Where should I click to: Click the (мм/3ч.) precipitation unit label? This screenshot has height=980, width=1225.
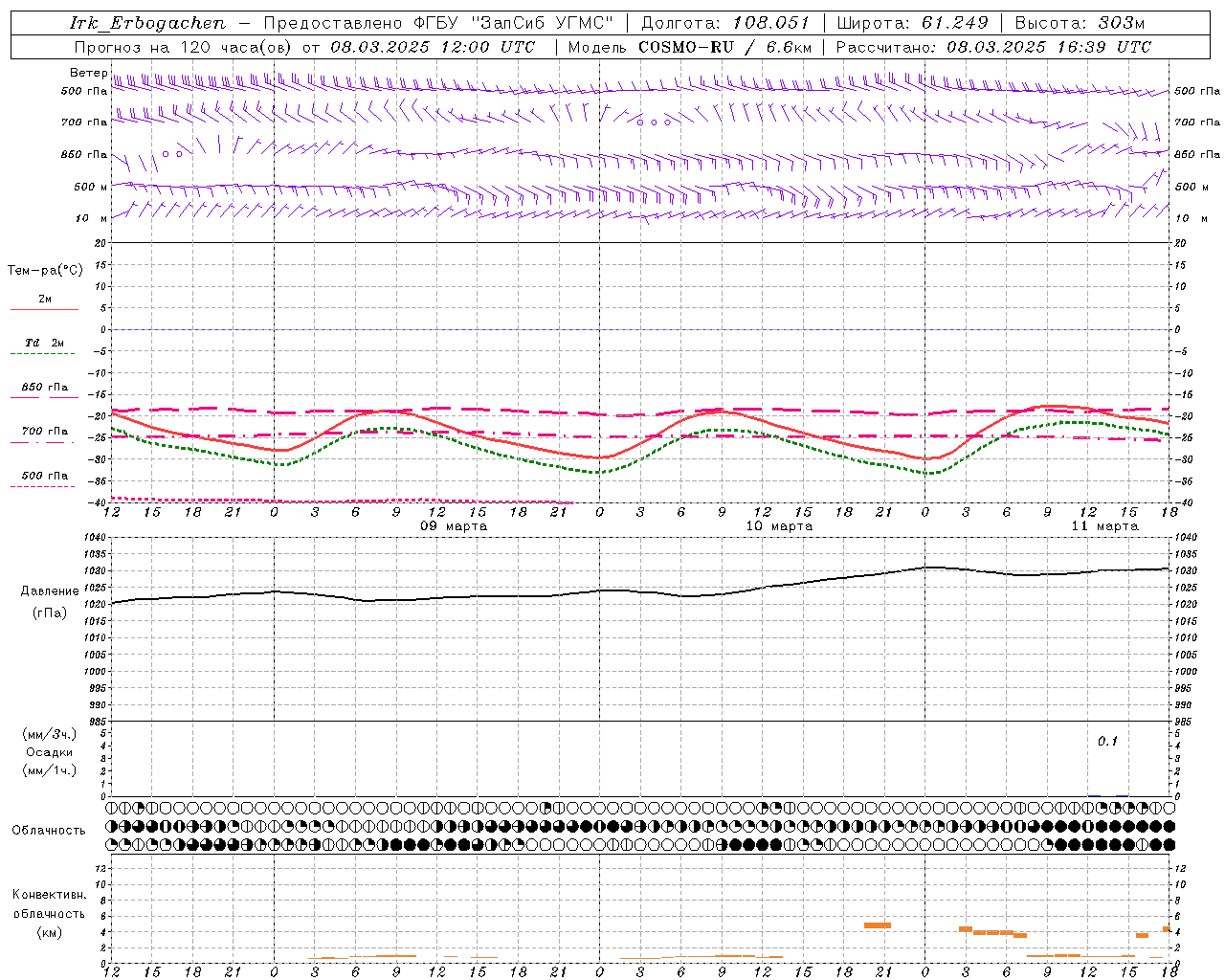click(50, 734)
